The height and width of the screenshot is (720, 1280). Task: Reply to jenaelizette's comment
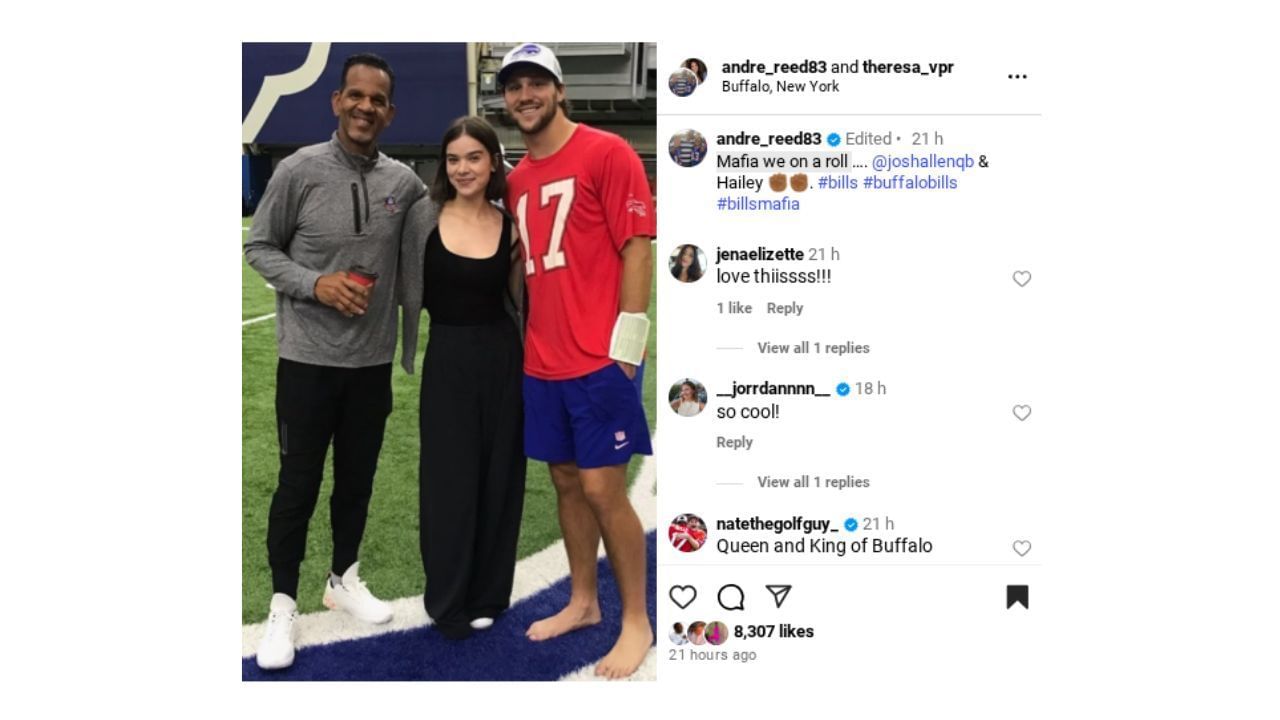coord(784,308)
